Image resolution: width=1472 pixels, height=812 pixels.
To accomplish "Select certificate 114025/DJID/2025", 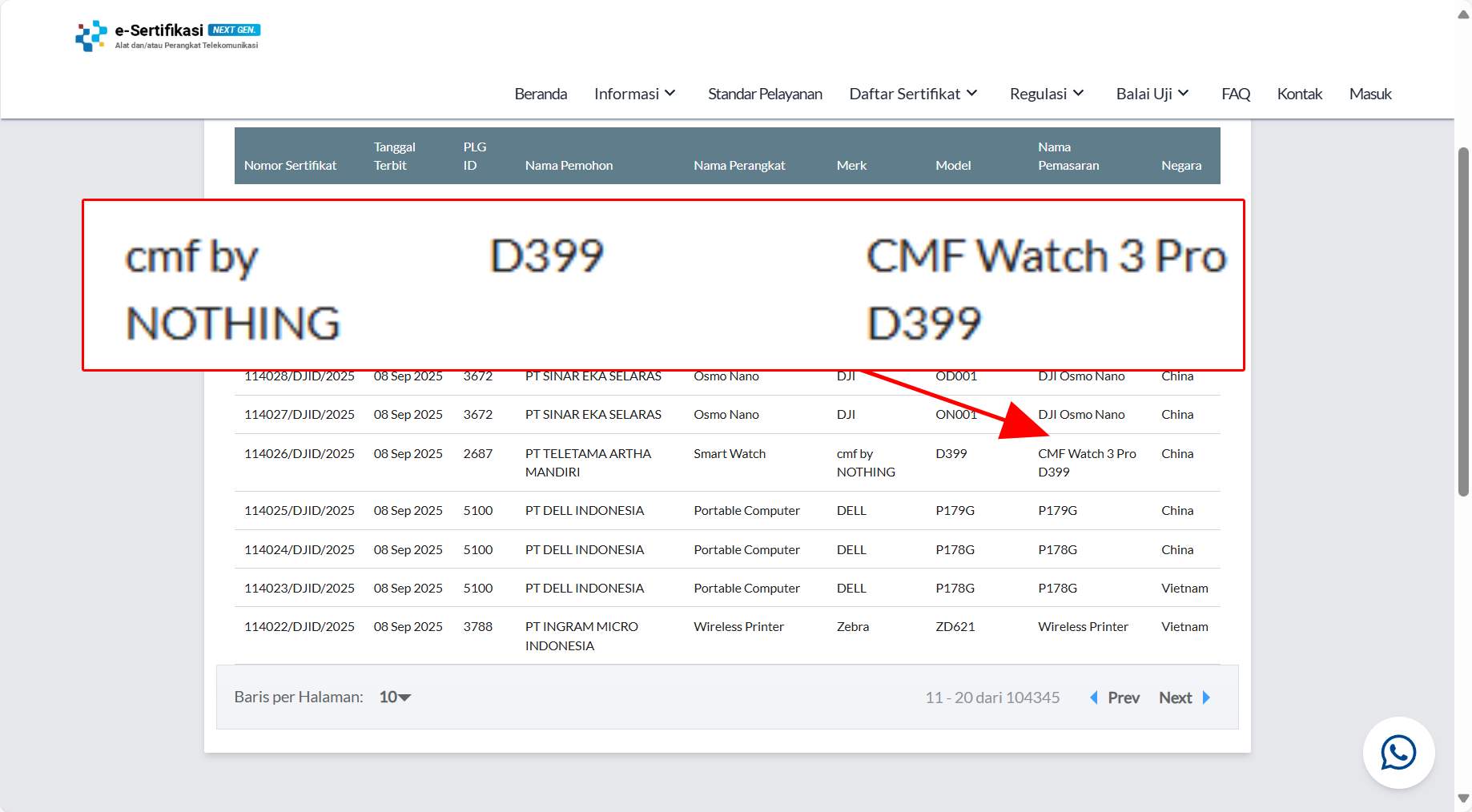I will tap(299, 510).
